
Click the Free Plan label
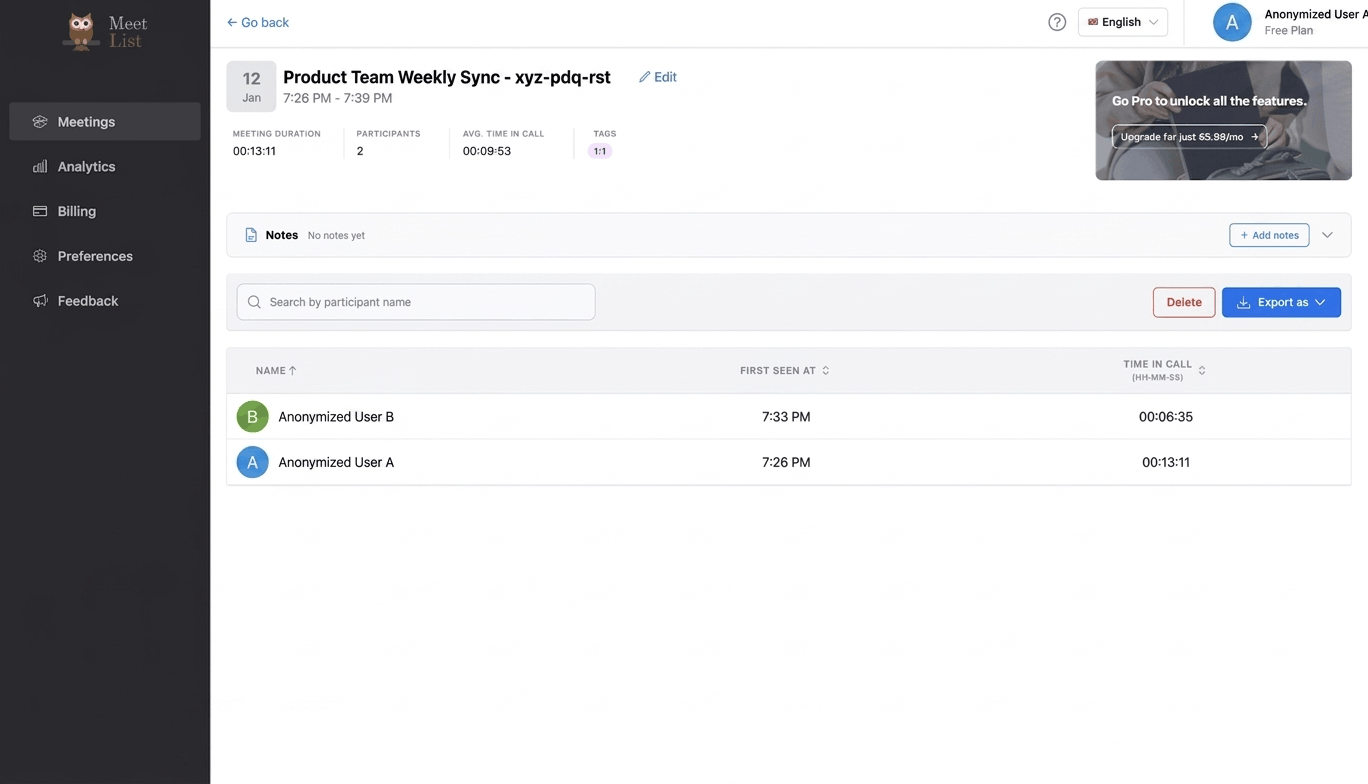(x=1289, y=31)
